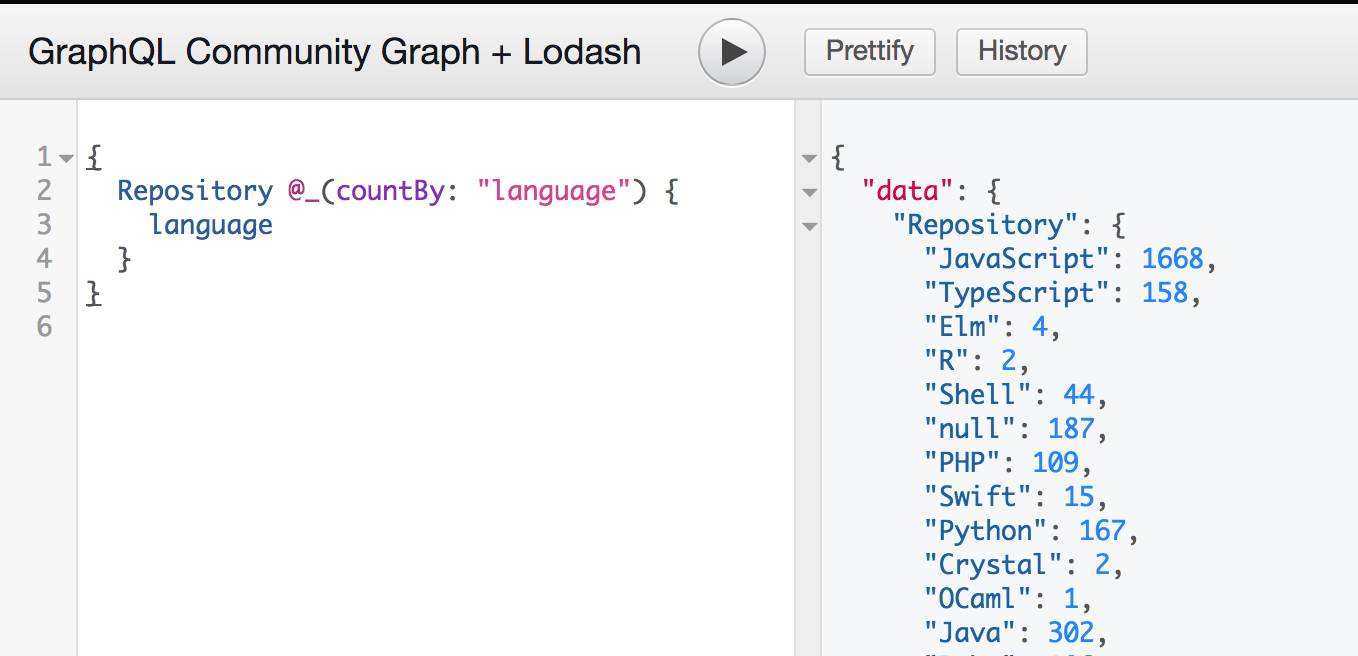Click the Prettify button
This screenshot has height=656, width=1358.
coord(869,52)
